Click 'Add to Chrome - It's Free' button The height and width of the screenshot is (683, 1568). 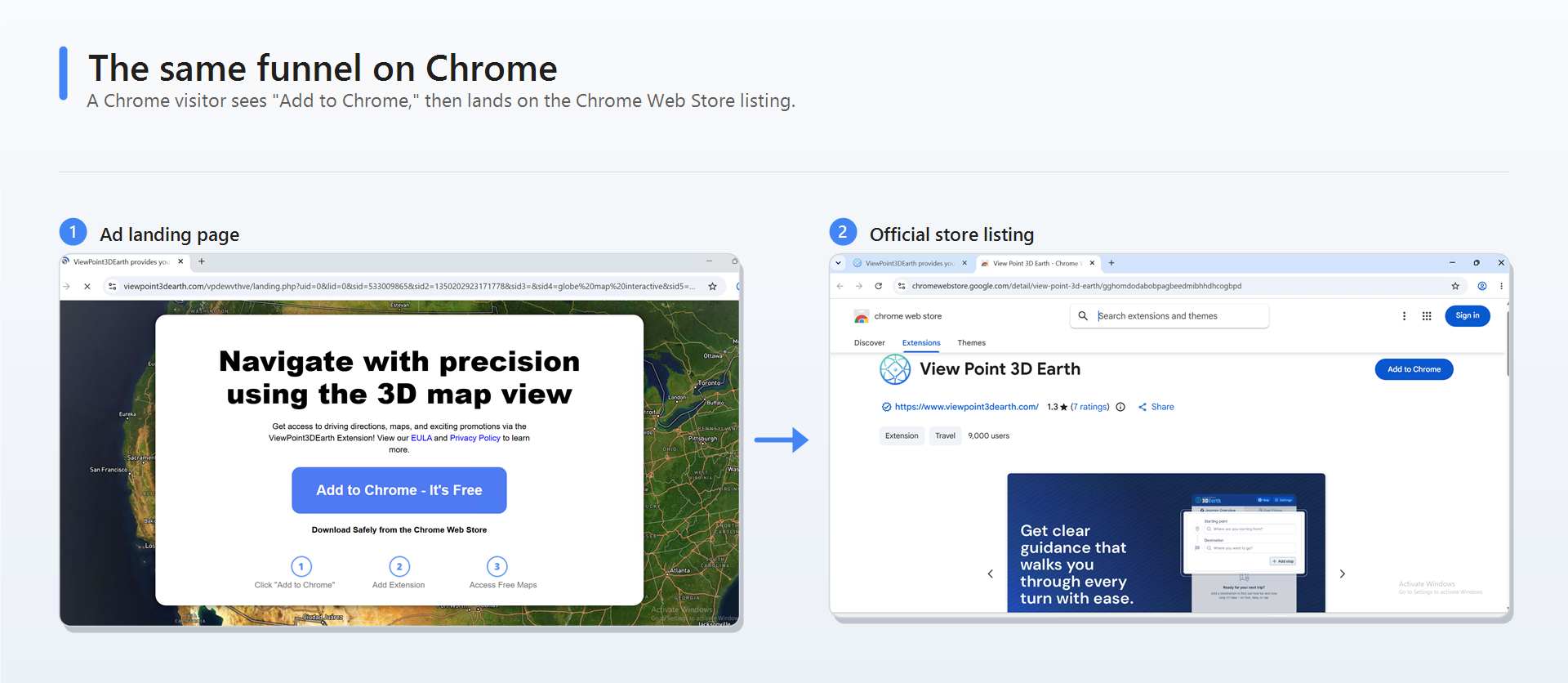[399, 490]
